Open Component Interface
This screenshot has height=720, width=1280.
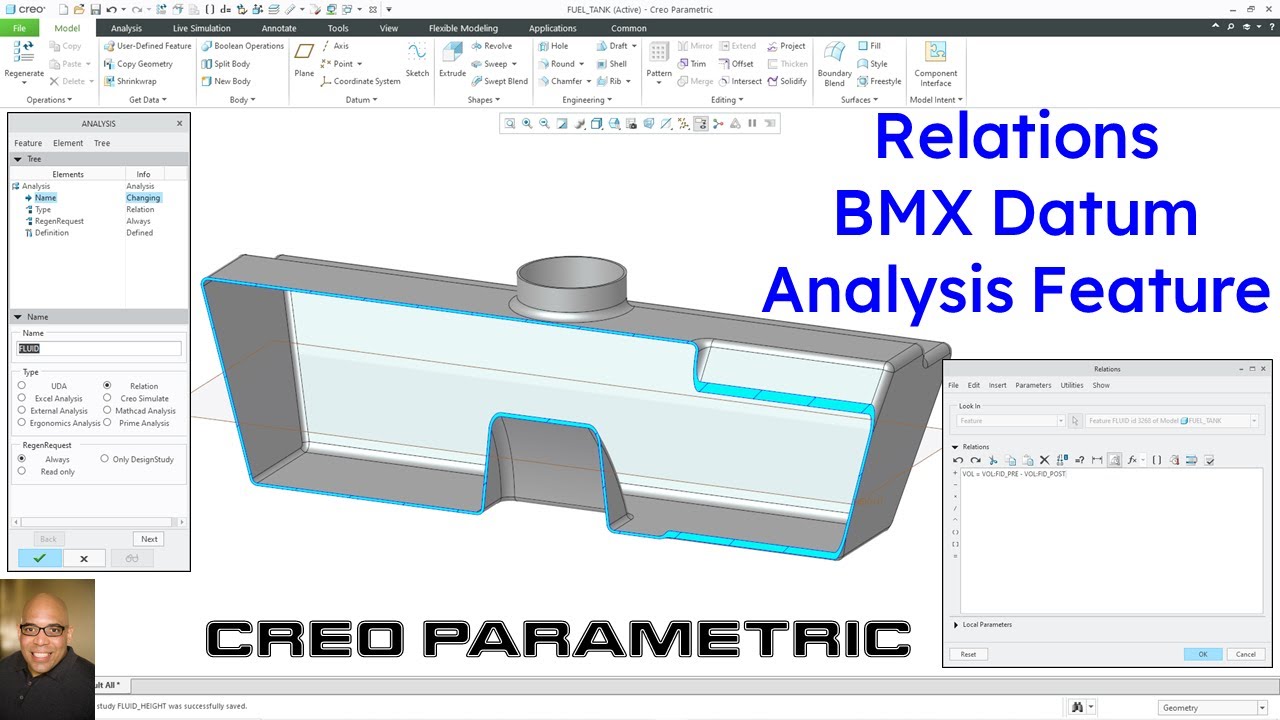935,64
